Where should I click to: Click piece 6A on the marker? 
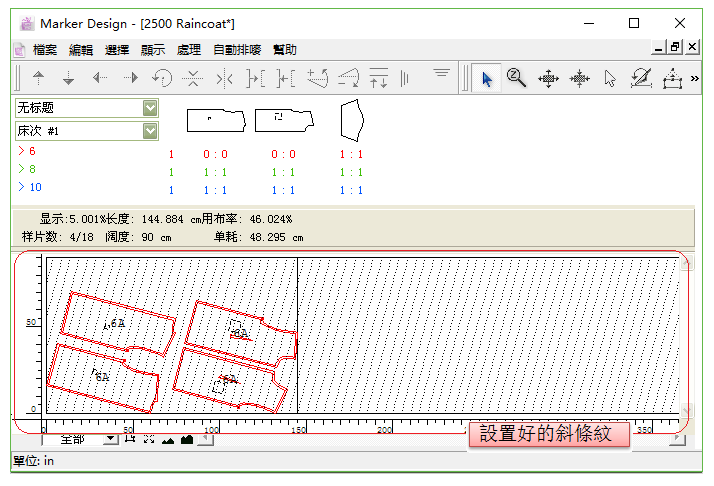click(x=115, y=325)
